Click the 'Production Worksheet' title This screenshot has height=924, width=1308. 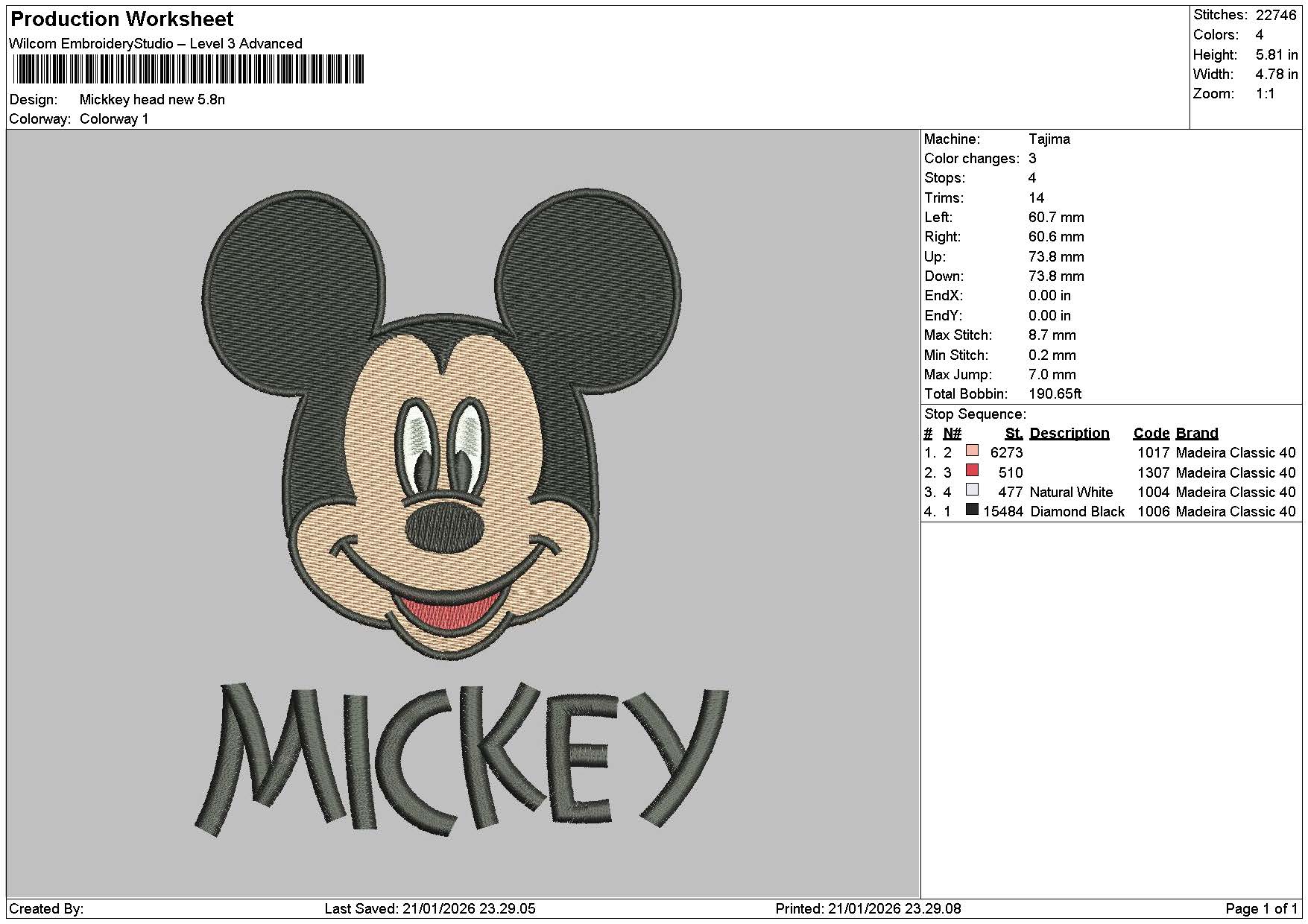coord(122,19)
